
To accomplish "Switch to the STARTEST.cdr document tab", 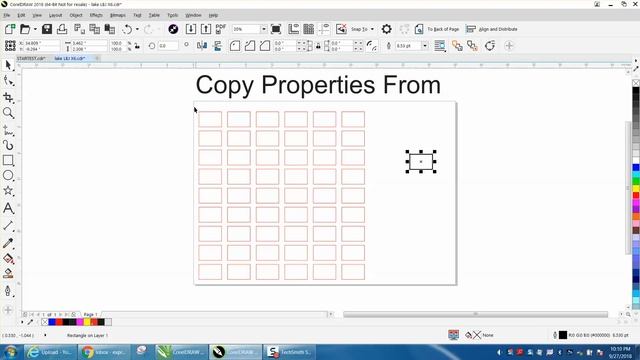I will click(x=31, y=58).
